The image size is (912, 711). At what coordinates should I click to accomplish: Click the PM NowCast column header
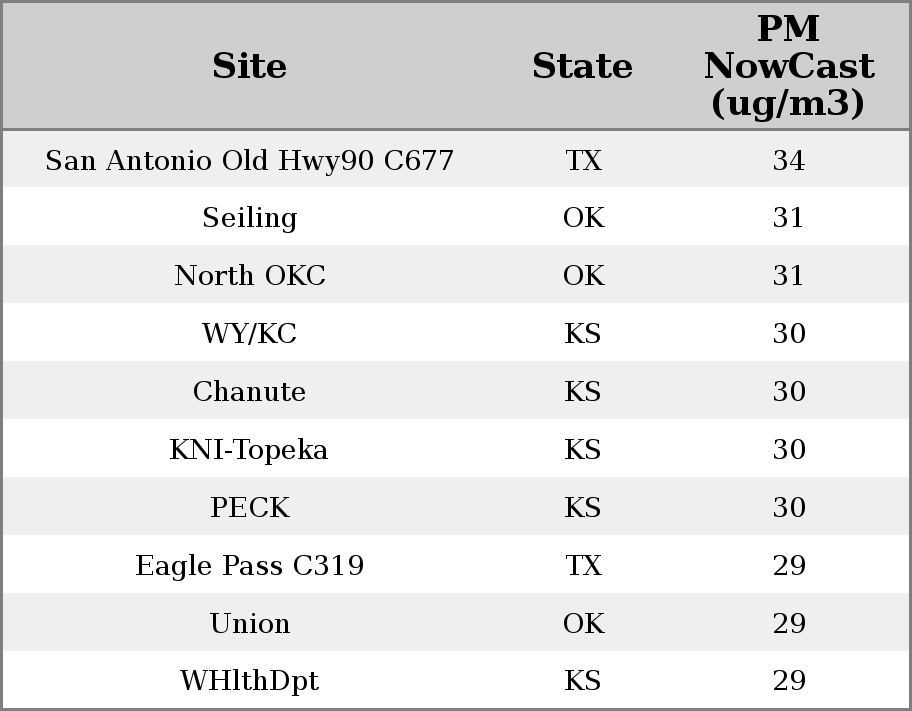pyautogui.click(x=788, y=66)
